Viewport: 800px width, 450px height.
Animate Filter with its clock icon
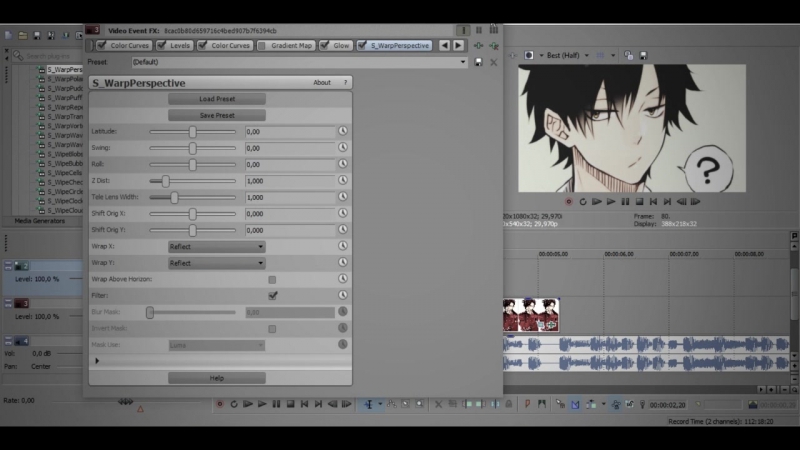coord(342,295)
